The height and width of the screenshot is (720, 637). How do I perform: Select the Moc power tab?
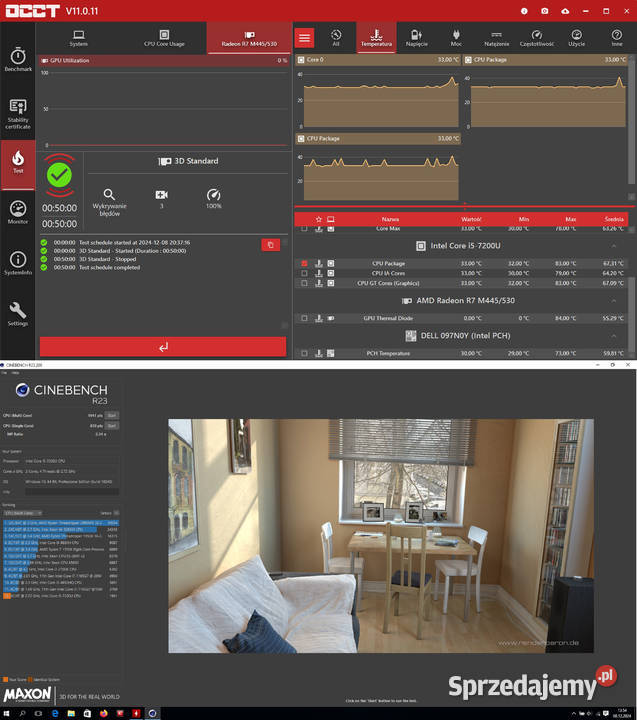click(456, 38)
